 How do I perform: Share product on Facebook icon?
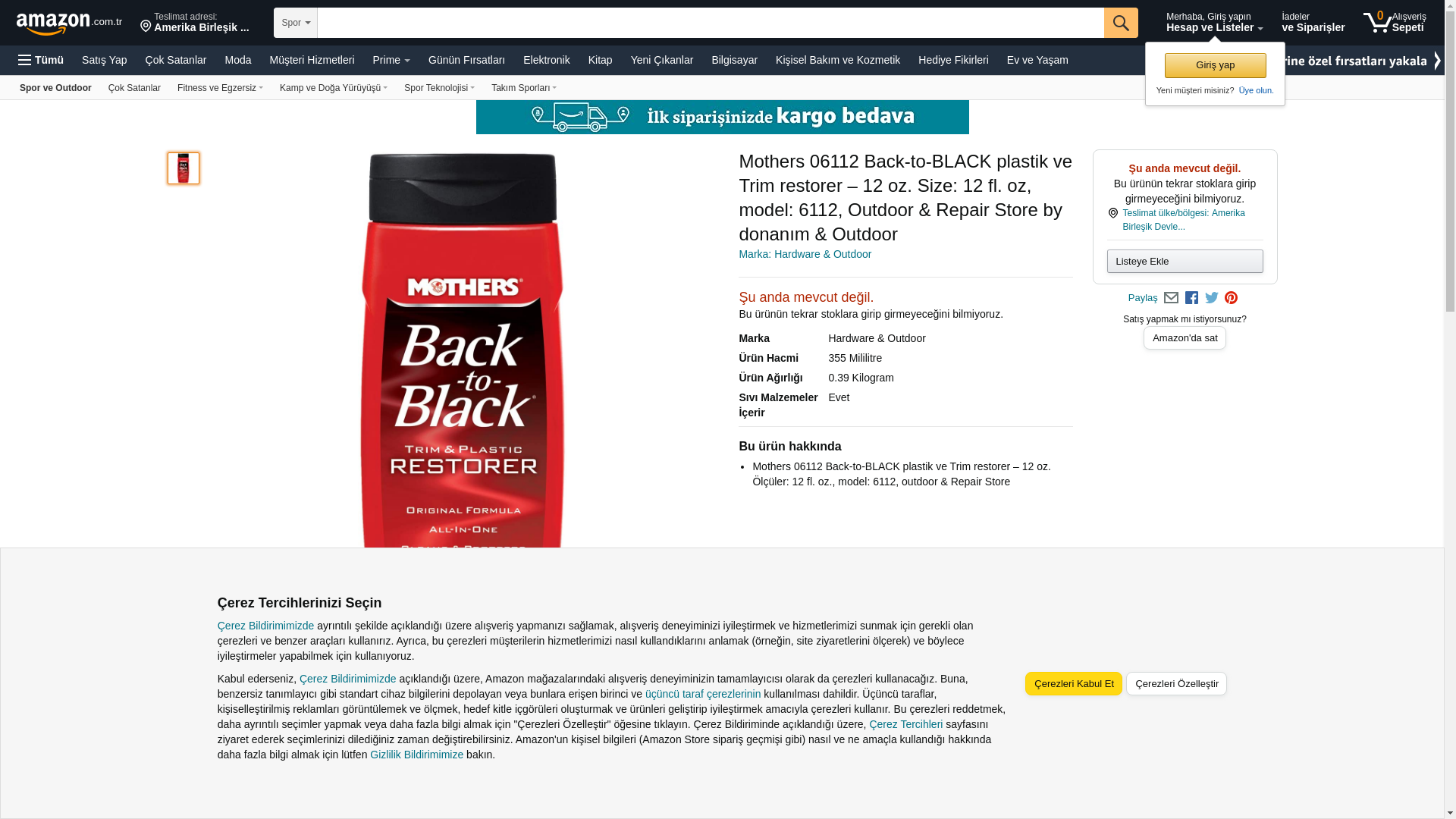[1191, 298]
